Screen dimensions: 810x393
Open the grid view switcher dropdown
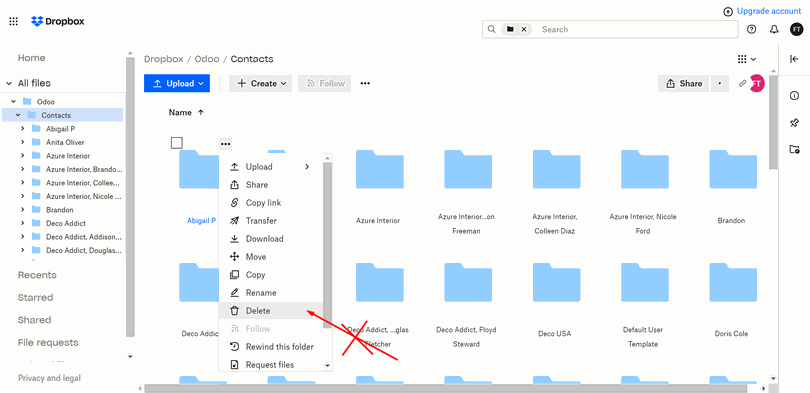747,59
